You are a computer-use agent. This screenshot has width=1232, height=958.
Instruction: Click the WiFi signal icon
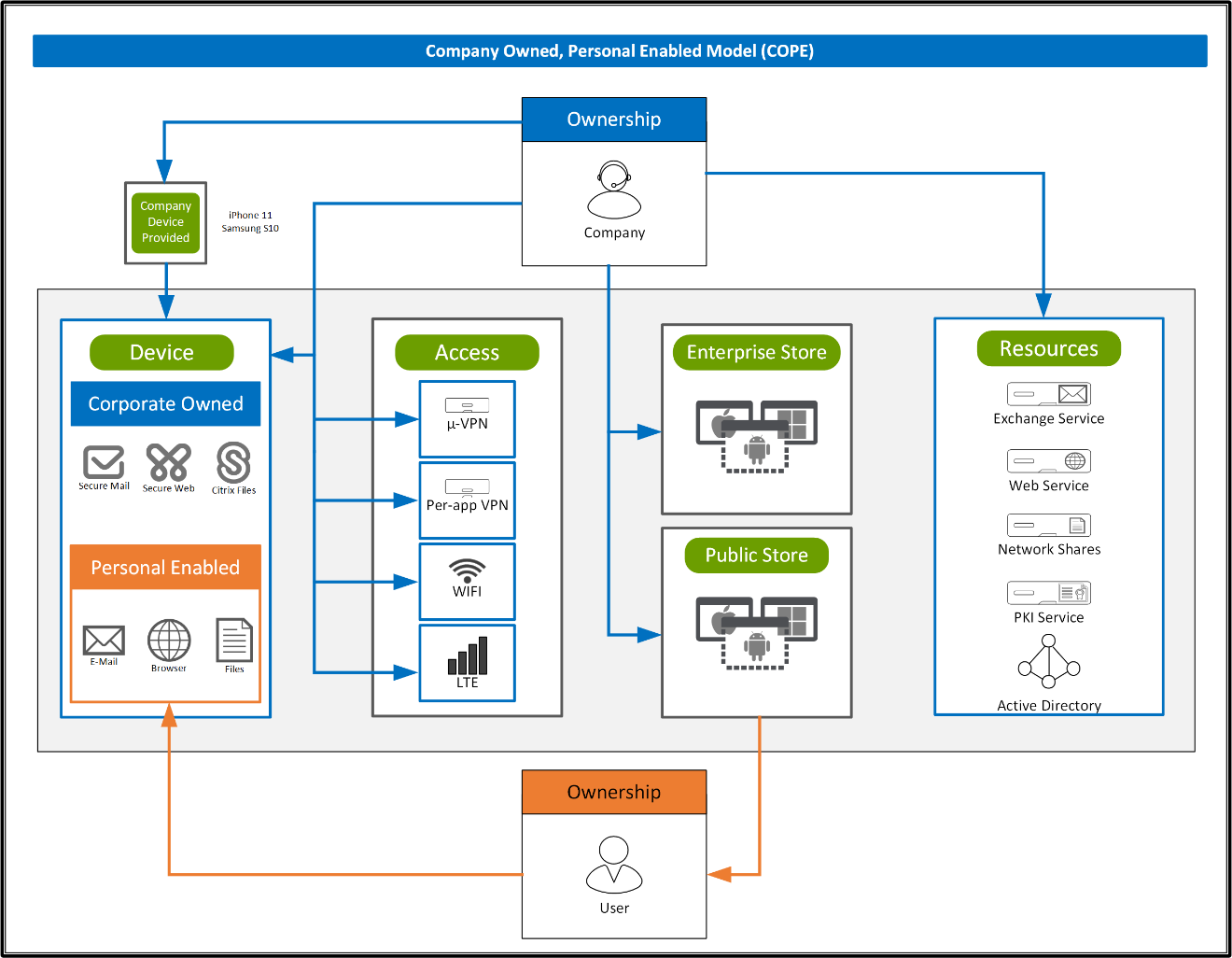[x=468, y=570]
